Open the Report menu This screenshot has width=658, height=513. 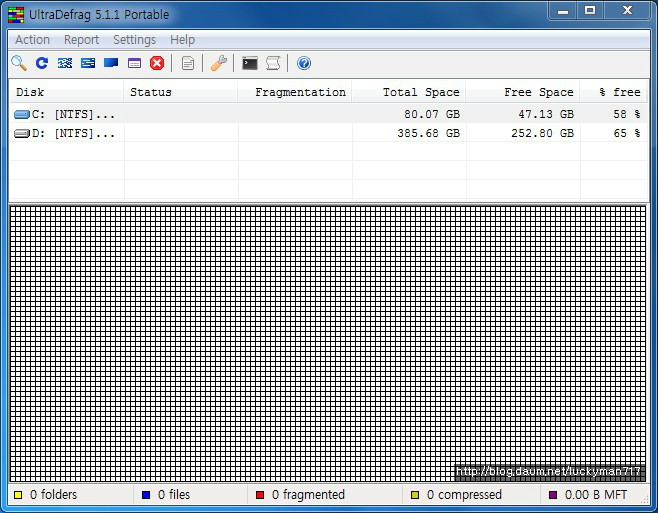(81, 40)
